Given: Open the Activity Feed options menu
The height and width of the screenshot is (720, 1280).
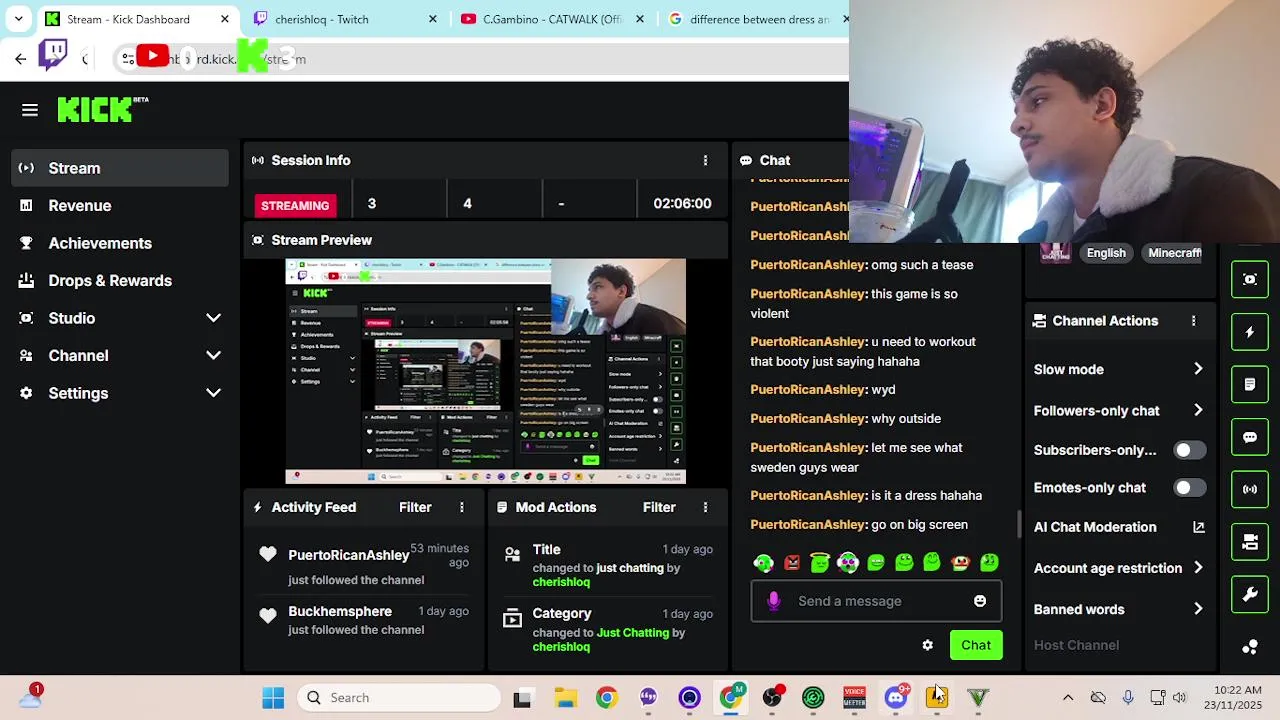Looking at the screenshot, I should tap(461, 507).
